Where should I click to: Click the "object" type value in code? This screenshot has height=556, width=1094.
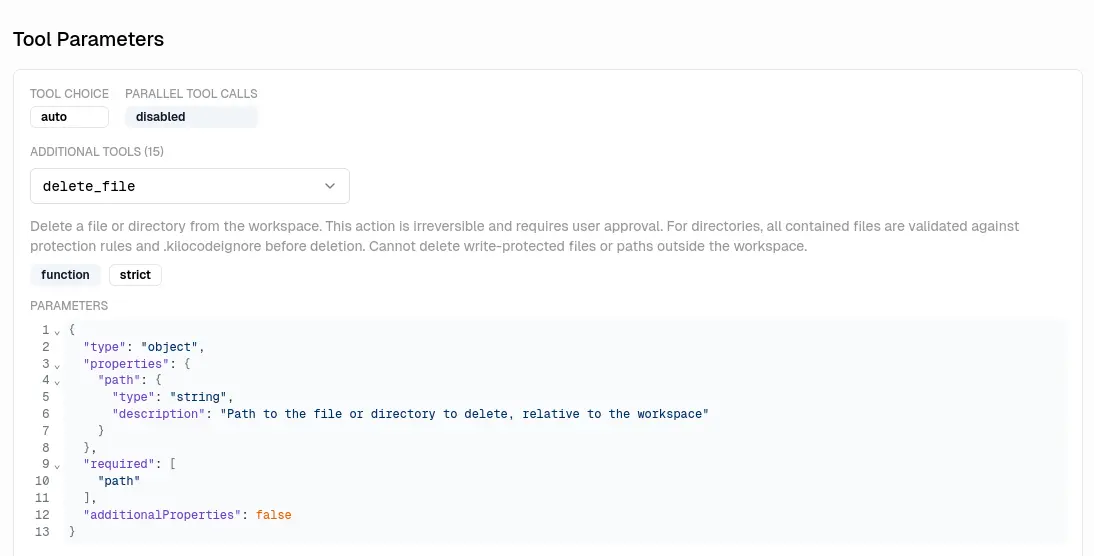click(172, 347)
